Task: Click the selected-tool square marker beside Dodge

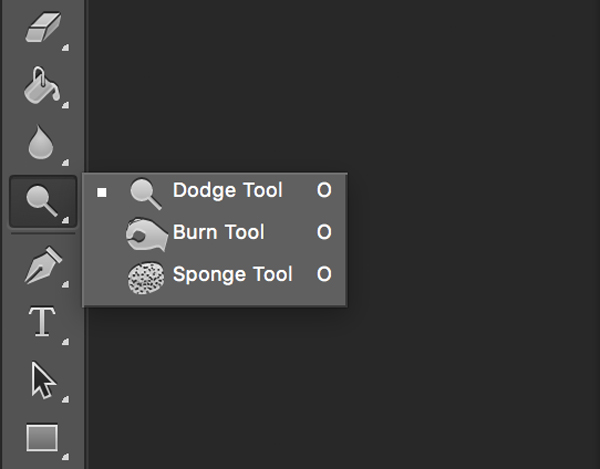Action: (x=102, y=191)
